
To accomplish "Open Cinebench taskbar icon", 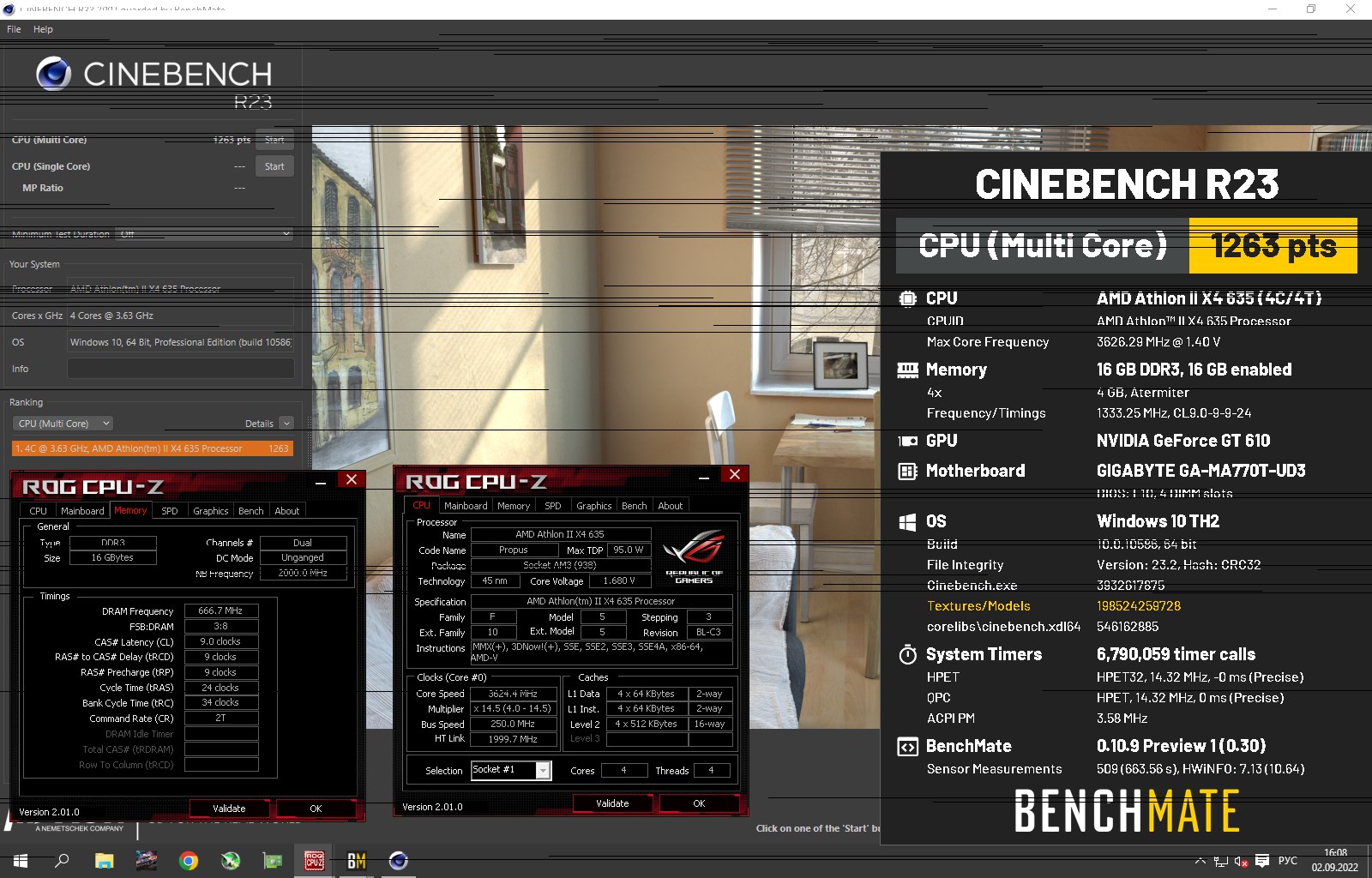I will (x=399, y=861).
